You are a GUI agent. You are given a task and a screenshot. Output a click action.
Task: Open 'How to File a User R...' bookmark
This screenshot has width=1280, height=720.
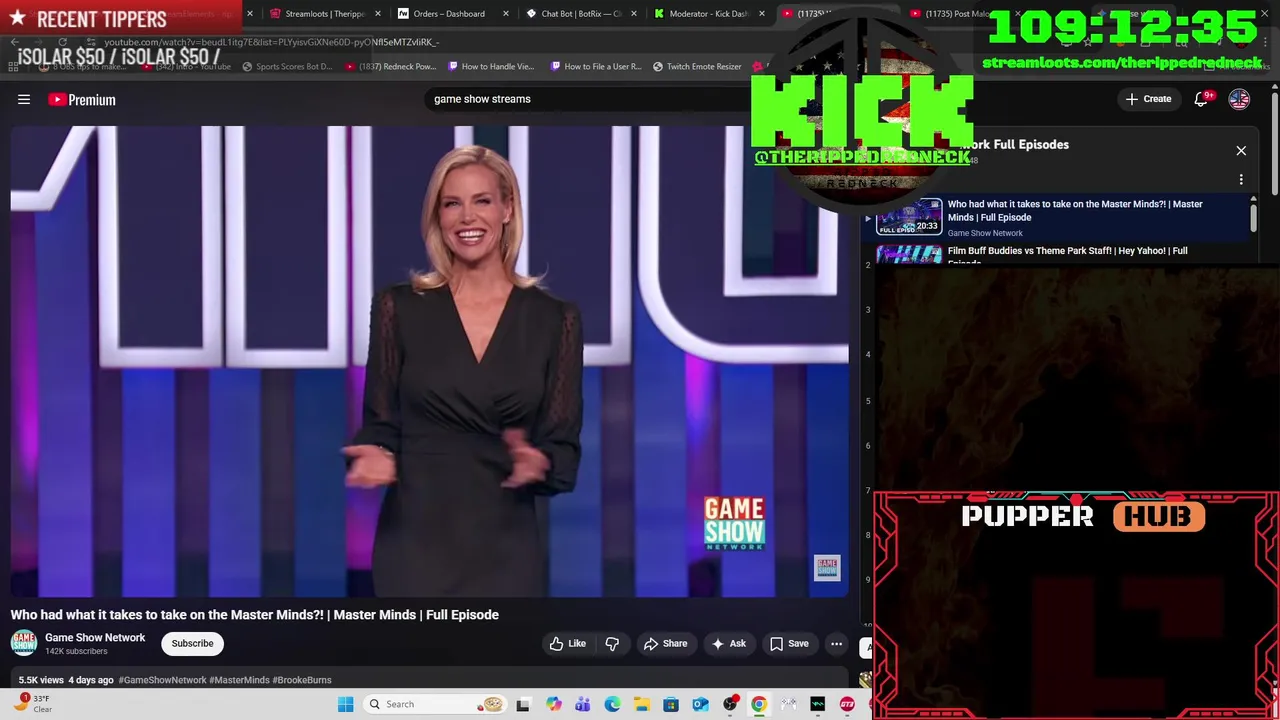click(x=595, y=67)
